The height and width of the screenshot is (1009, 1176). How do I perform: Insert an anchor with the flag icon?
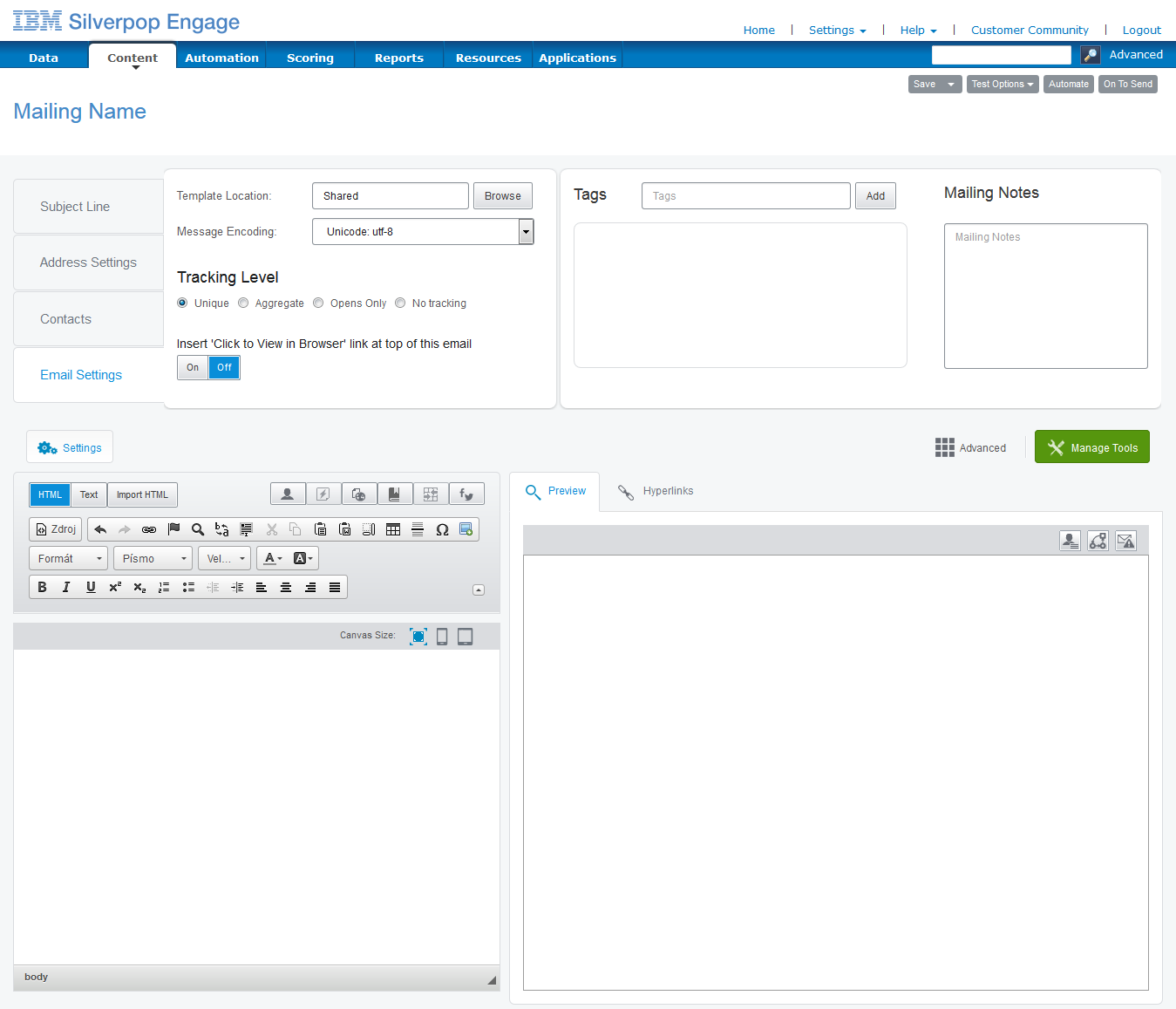pos(173,529)
